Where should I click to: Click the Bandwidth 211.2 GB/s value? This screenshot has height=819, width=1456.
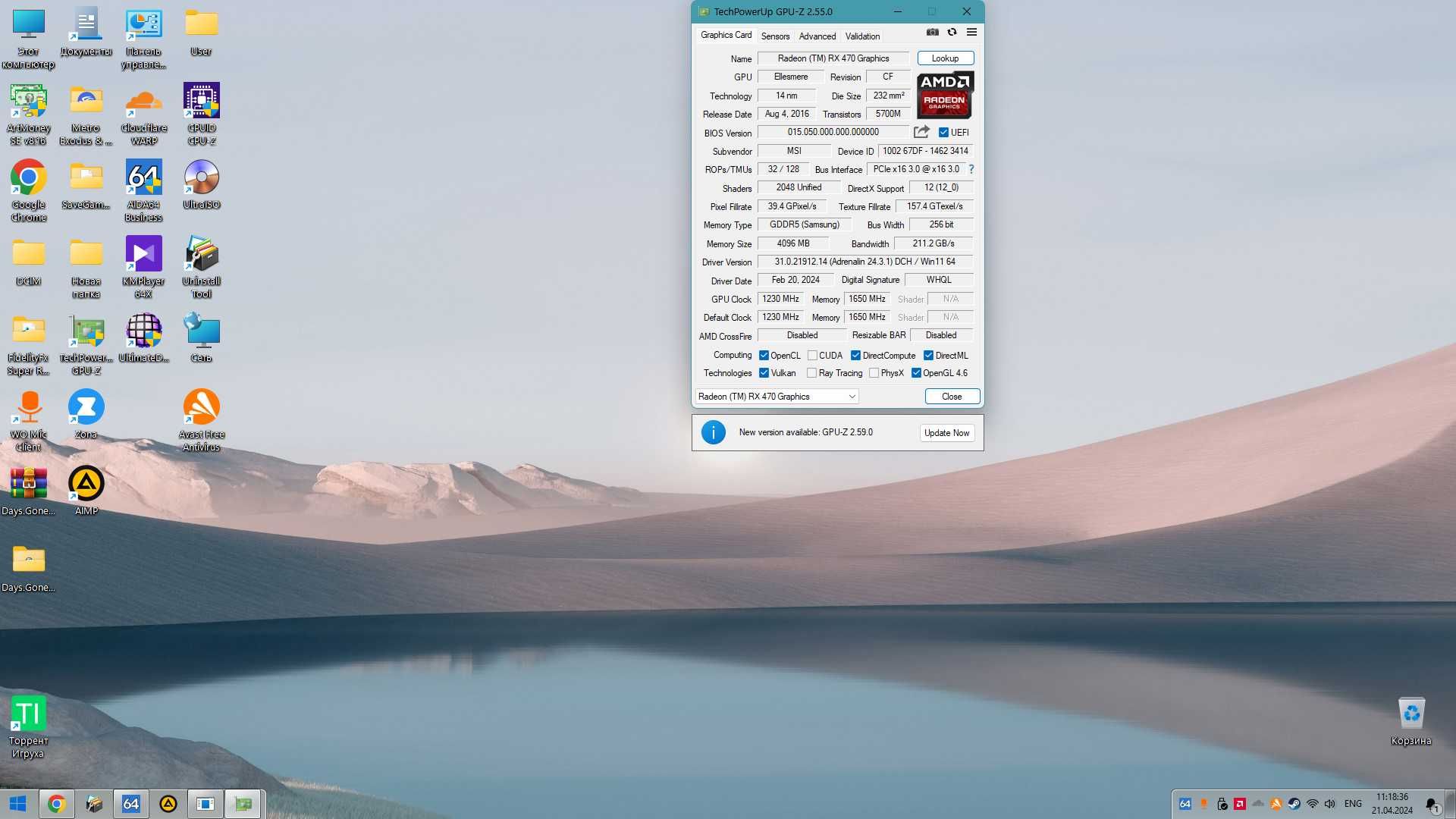click(x=934, y=243)
